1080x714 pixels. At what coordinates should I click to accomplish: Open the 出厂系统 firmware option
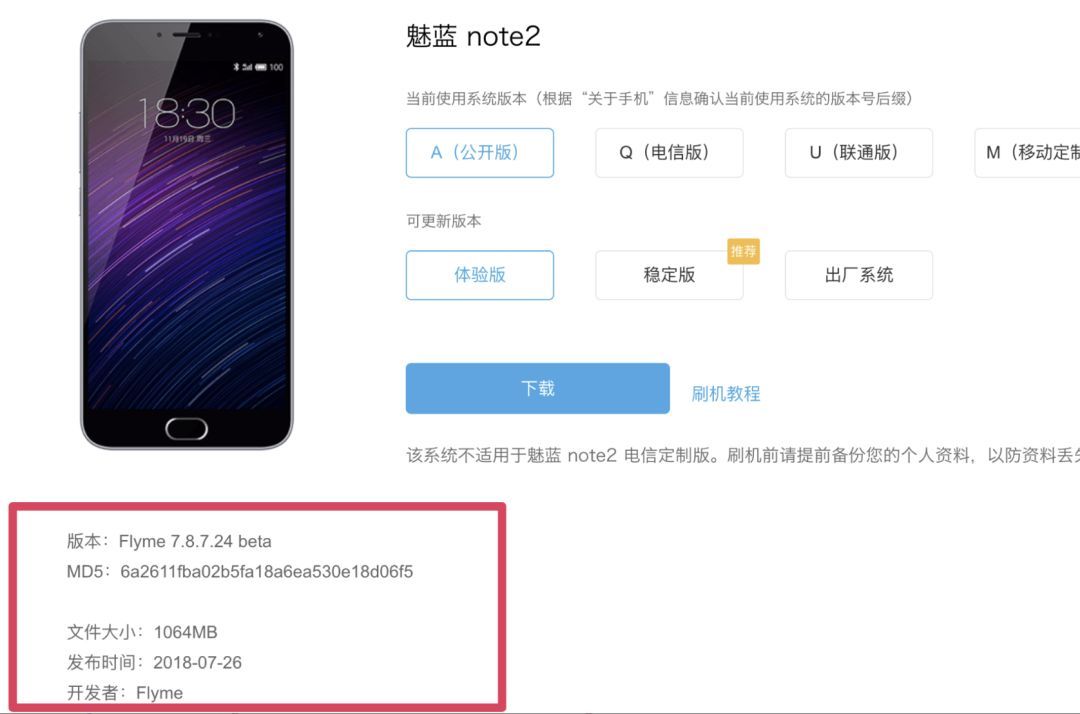[858, 275]
